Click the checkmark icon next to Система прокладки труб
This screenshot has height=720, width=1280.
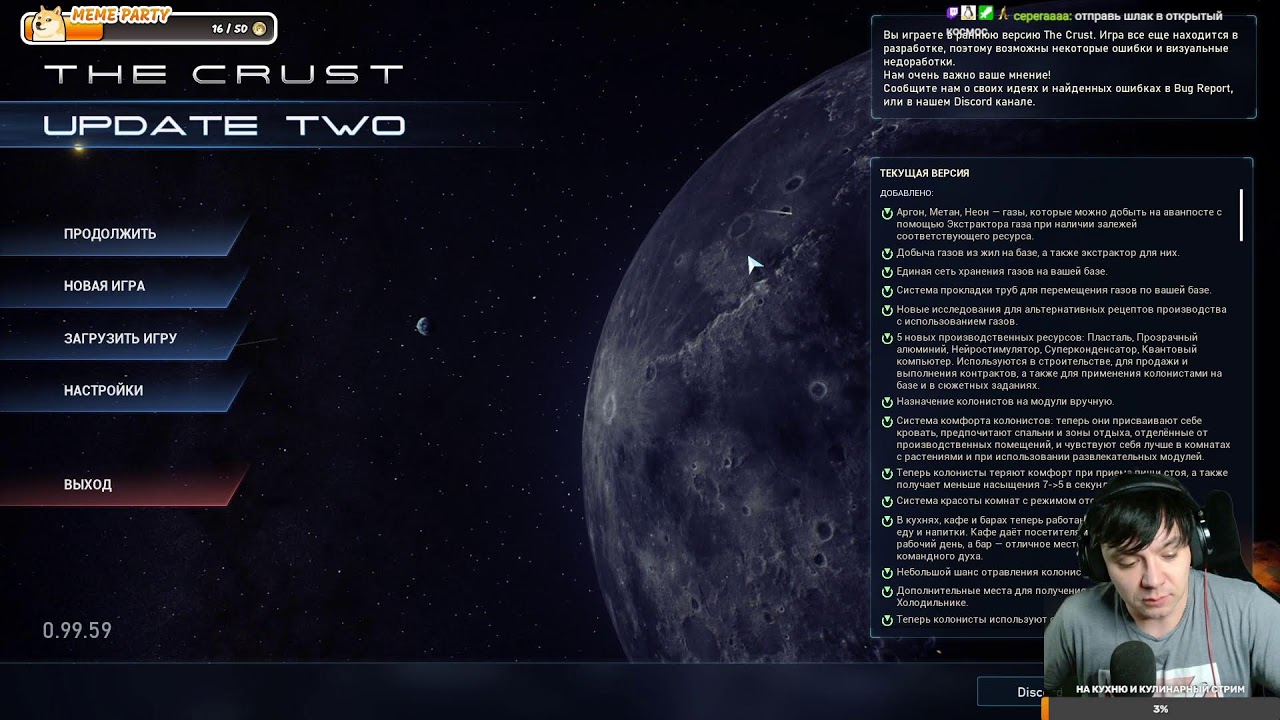(x=887, y=291)
